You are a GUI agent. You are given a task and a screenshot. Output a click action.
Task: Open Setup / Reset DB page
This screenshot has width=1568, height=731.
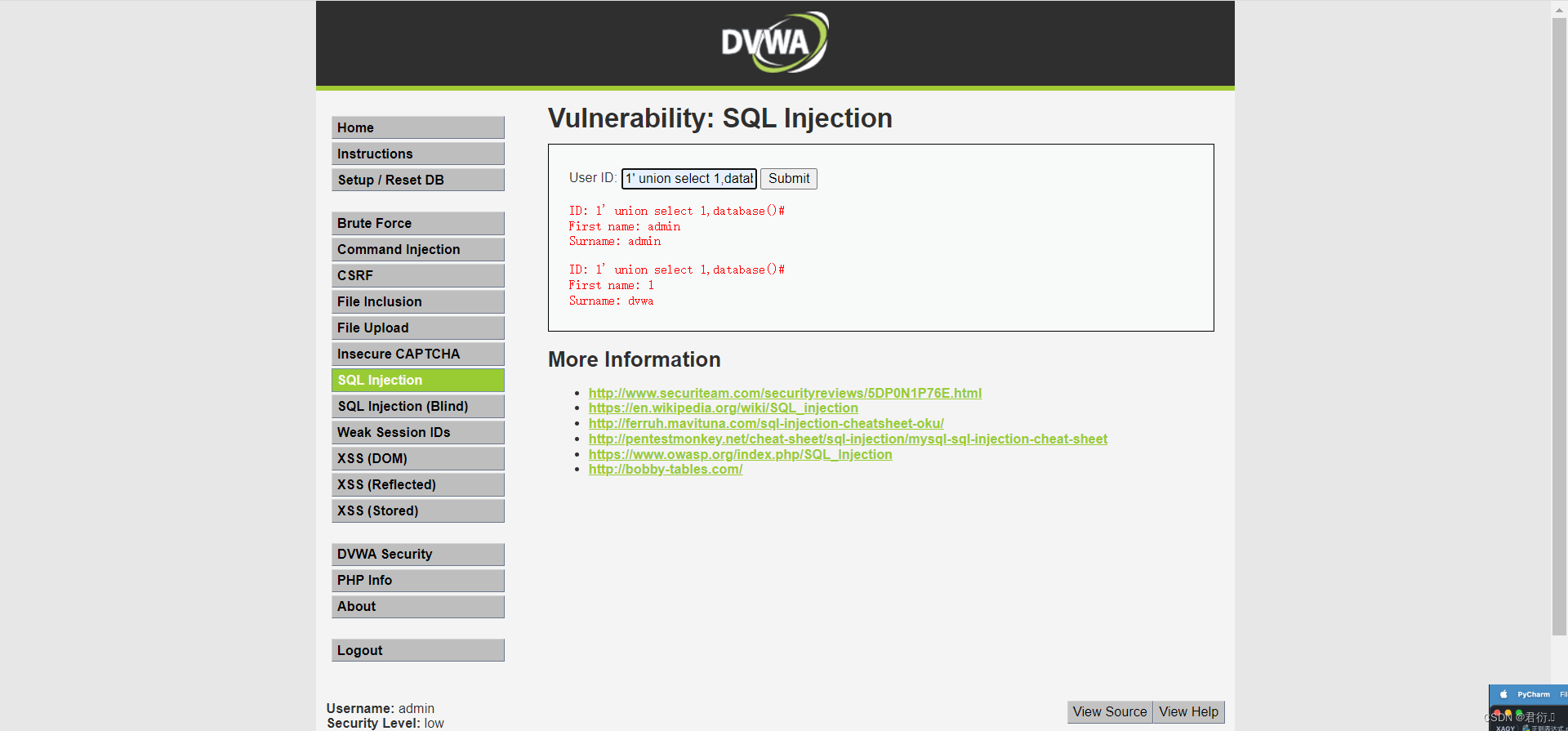click(418, 180)
